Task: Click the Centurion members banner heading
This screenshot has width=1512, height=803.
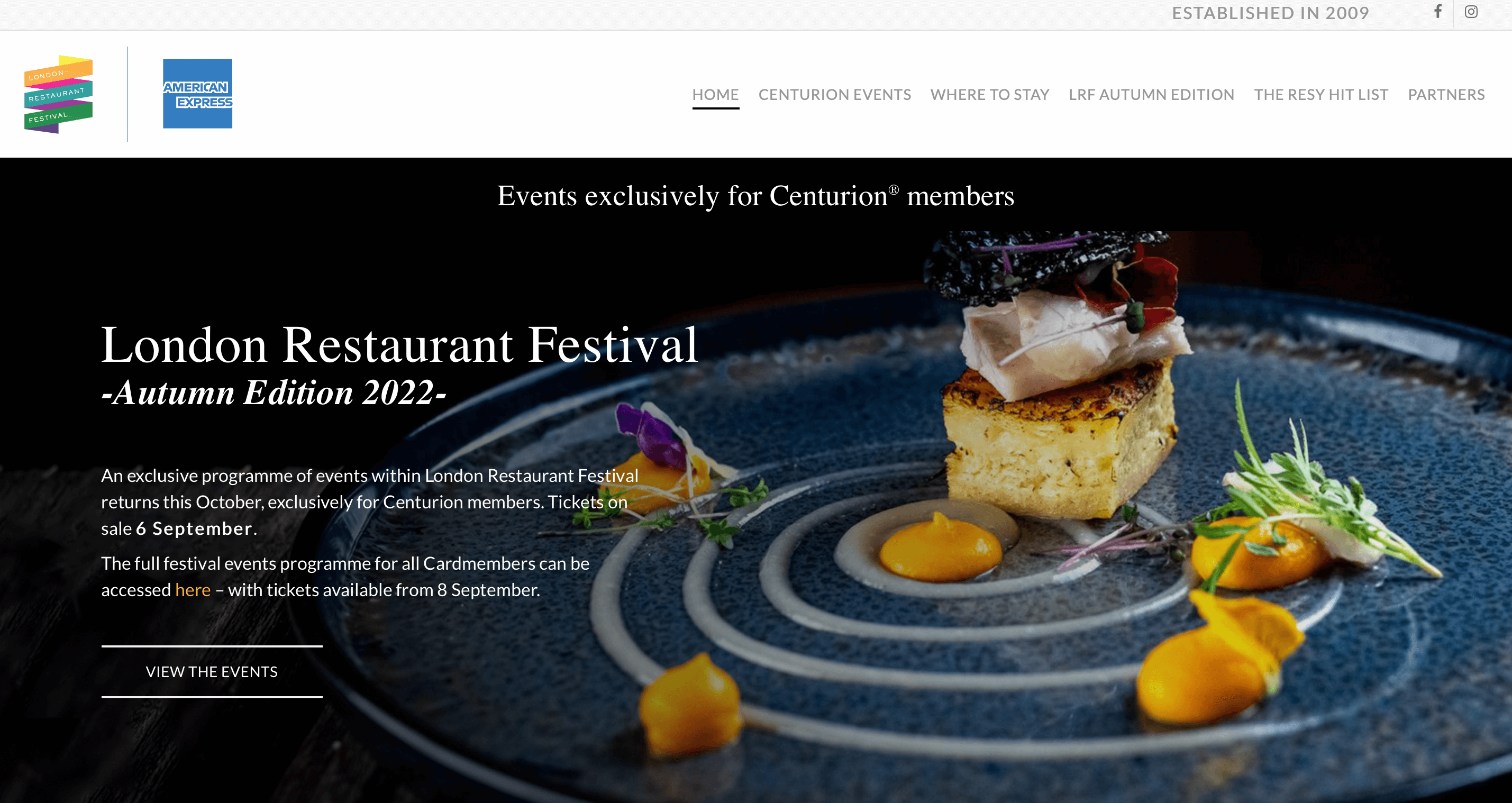Action: click(755, 196)
